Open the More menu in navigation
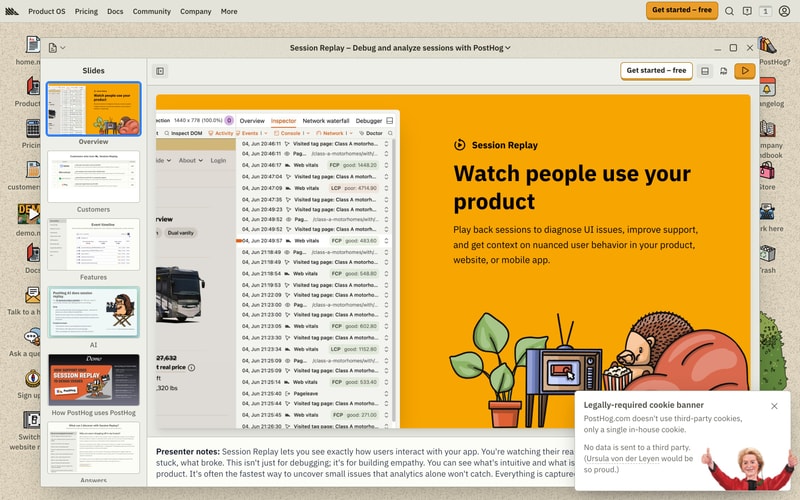 point(229,11)
